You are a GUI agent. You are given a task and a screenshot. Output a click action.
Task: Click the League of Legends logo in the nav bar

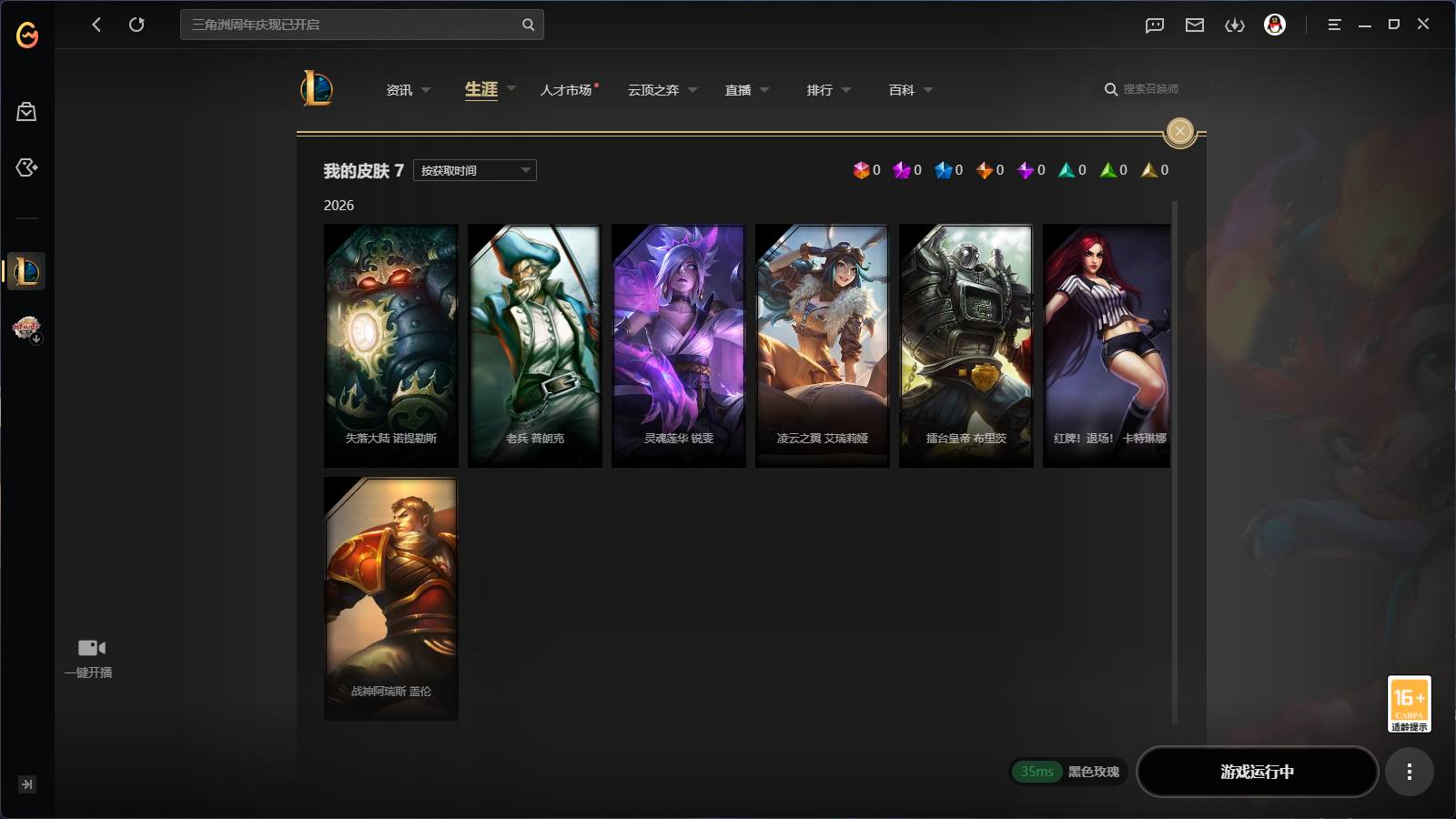(317, 88)
